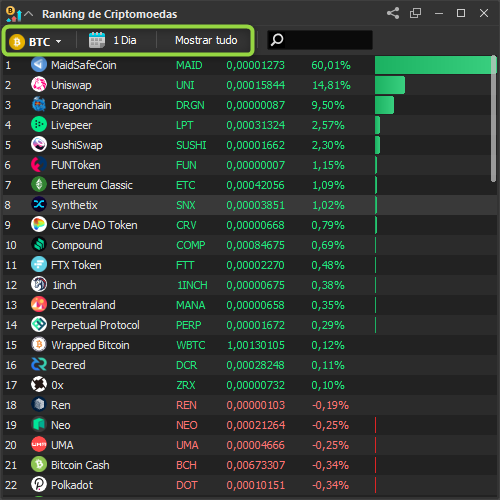Click the Uniswap unicorn icon
Screen dimensions: 500x500
[x=39, y=85]
